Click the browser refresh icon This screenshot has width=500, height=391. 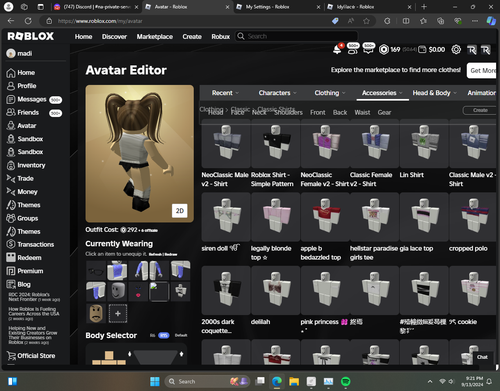28,21
